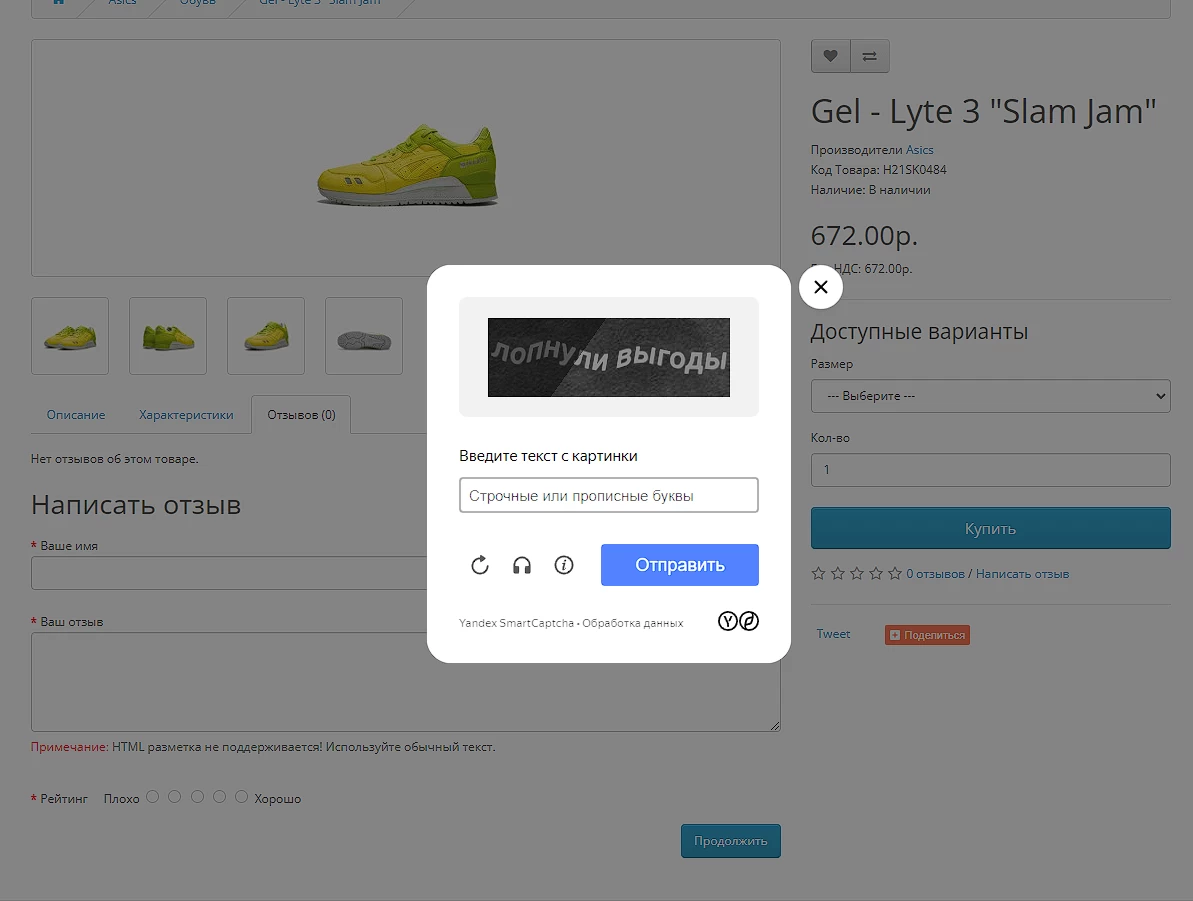Open Обработка данных link in captcha

coord(632,622)
